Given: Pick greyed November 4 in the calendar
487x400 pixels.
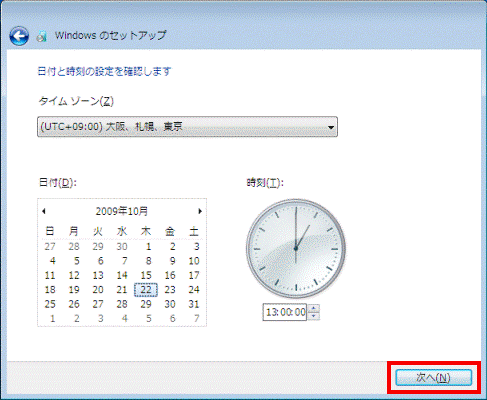Looking at the screenshot, I should point(124,318).
